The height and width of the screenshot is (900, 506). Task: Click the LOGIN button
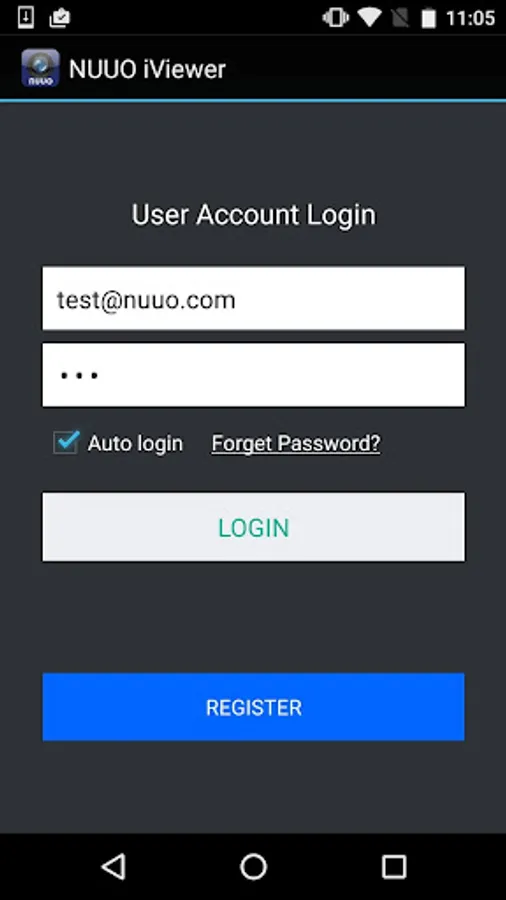[253, 527]
